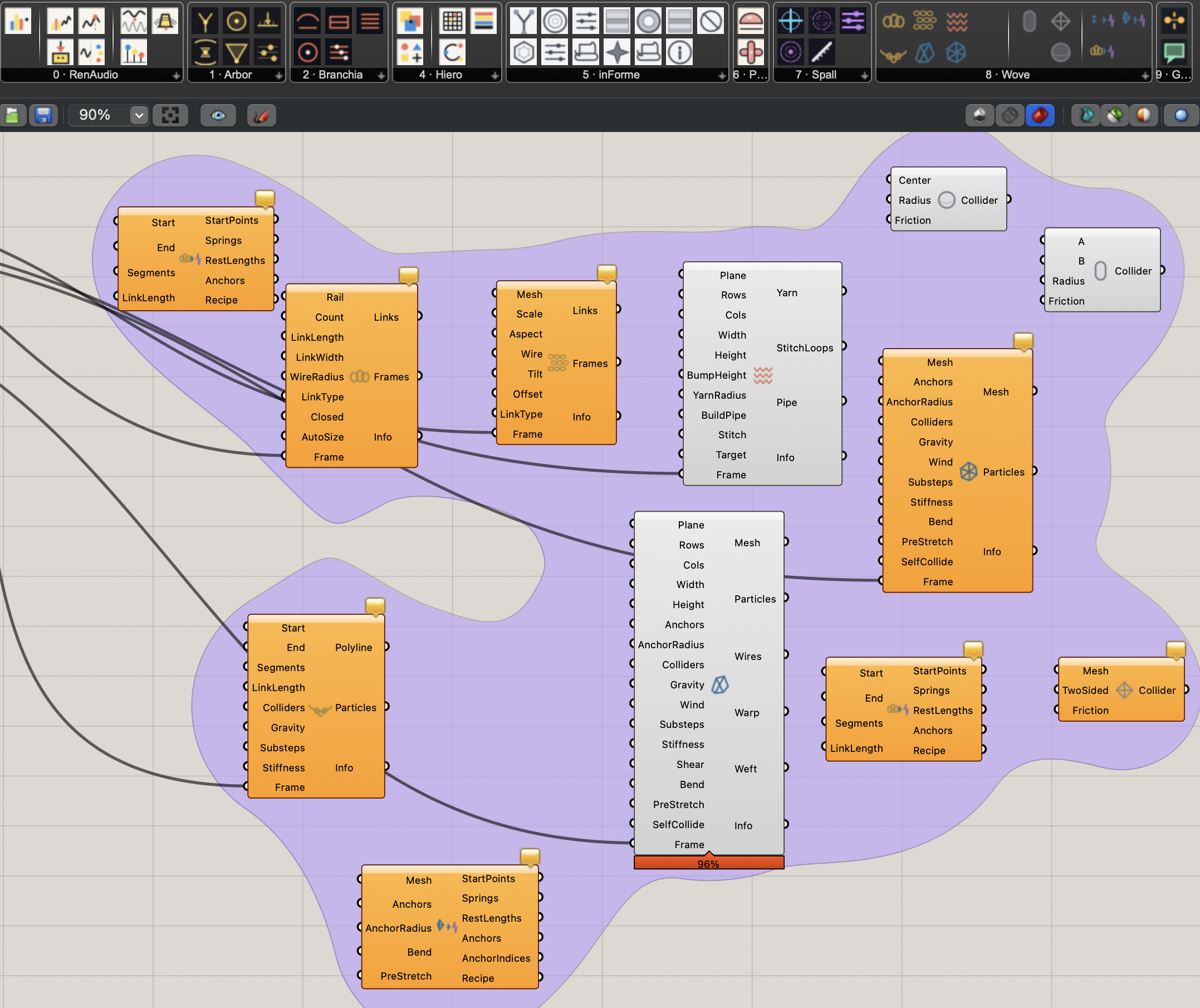Select the red sketch pencil tool icon
Image resolution: width=1200 pixels, height=1008 pixels.
(x=261, y=115)
